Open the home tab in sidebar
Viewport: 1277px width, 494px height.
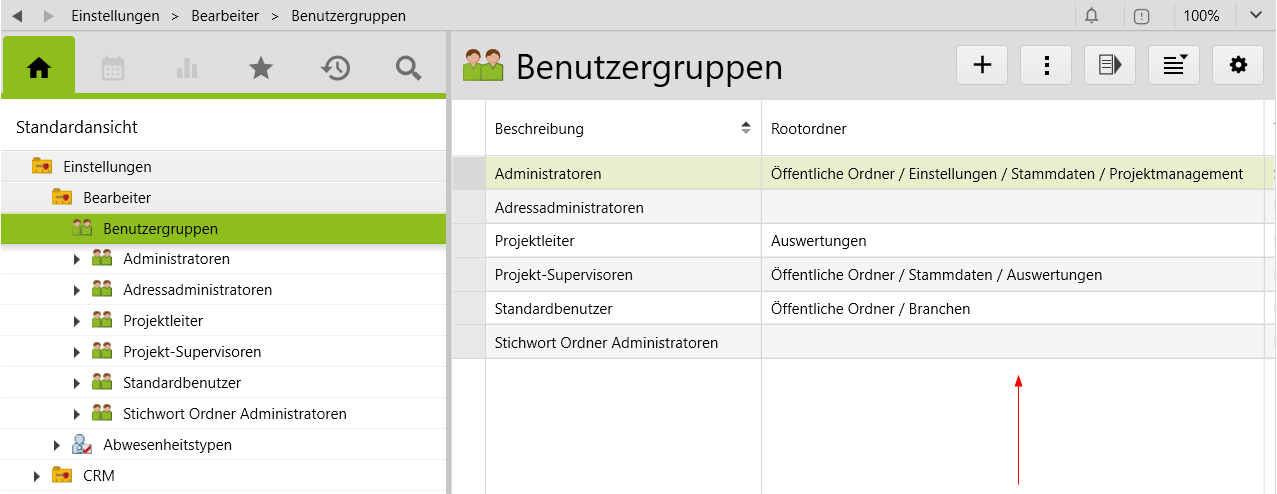click(39, 67)
